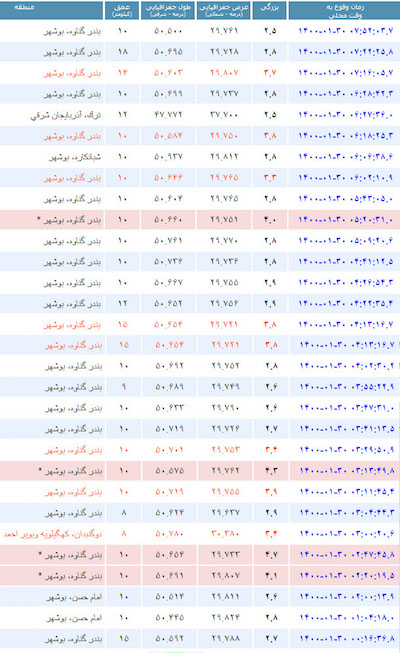The width and height of the screenshot is (400, 653).
Task: Click the longitude value '۵۰.۵۷۵'
Action: point(170,471)
